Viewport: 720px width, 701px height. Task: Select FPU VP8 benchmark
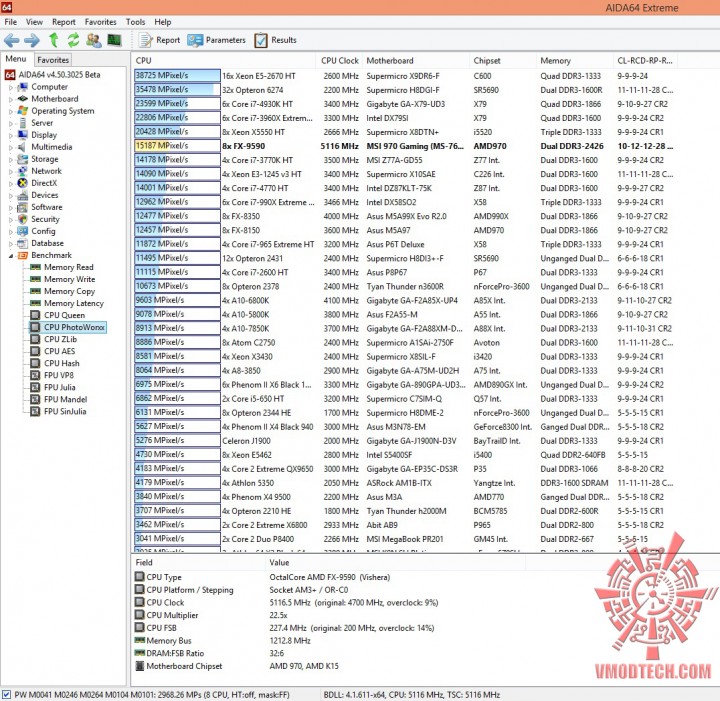(59, 375)
